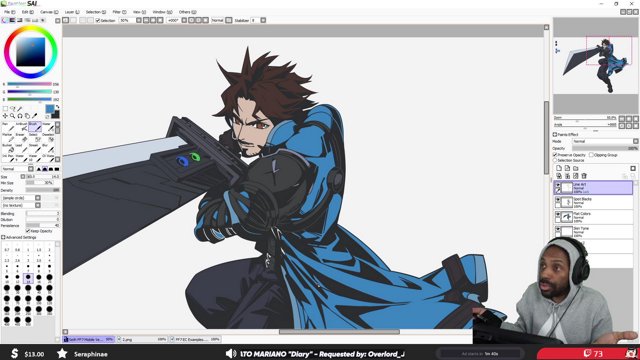Enable the Clipping Group checkbox
Viewport: 640px width, 360px height.
point(591,155)
